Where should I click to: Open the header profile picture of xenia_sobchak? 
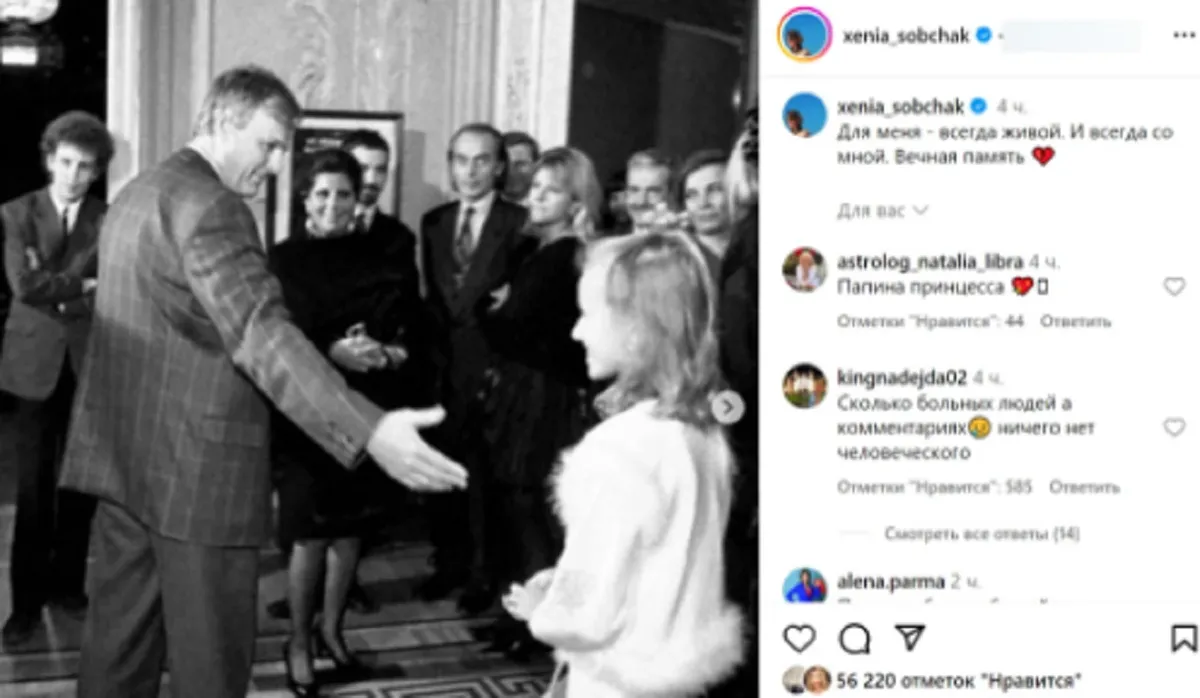(x=805, y=36)
